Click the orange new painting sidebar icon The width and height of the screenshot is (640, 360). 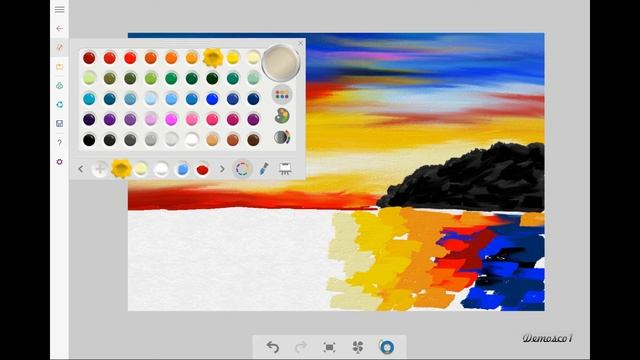click(60, 67)
